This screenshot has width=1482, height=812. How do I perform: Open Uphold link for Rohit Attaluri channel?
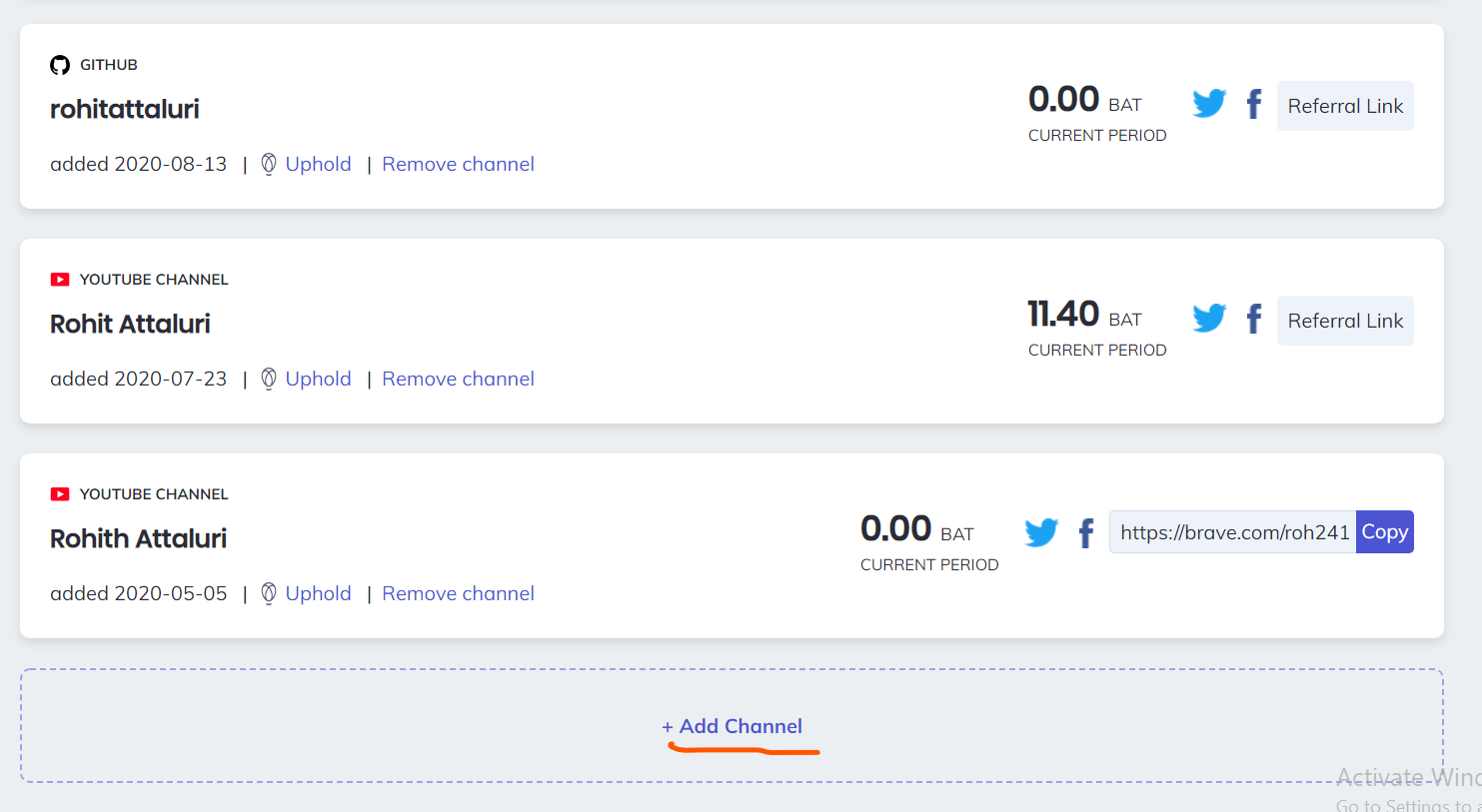pos(318,379)
